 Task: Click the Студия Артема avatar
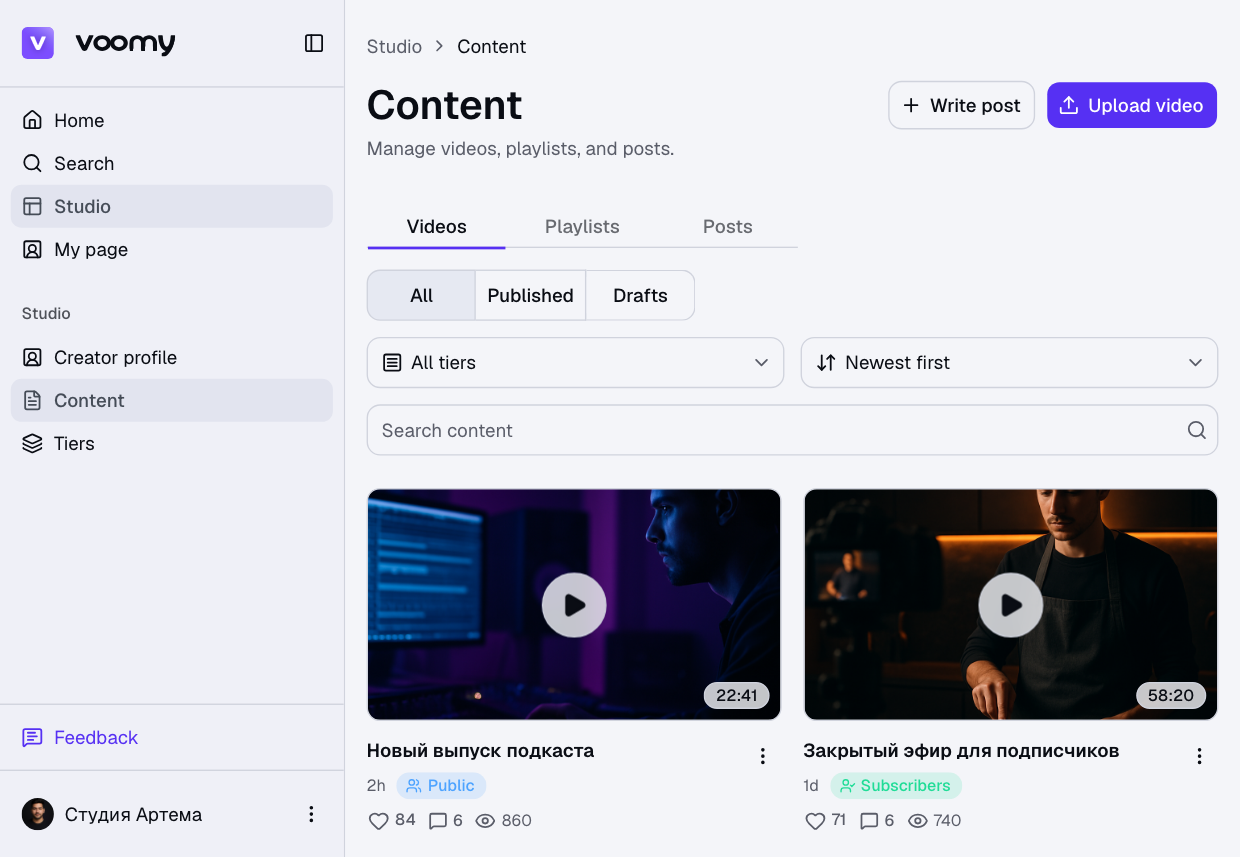tap(38, 814)
